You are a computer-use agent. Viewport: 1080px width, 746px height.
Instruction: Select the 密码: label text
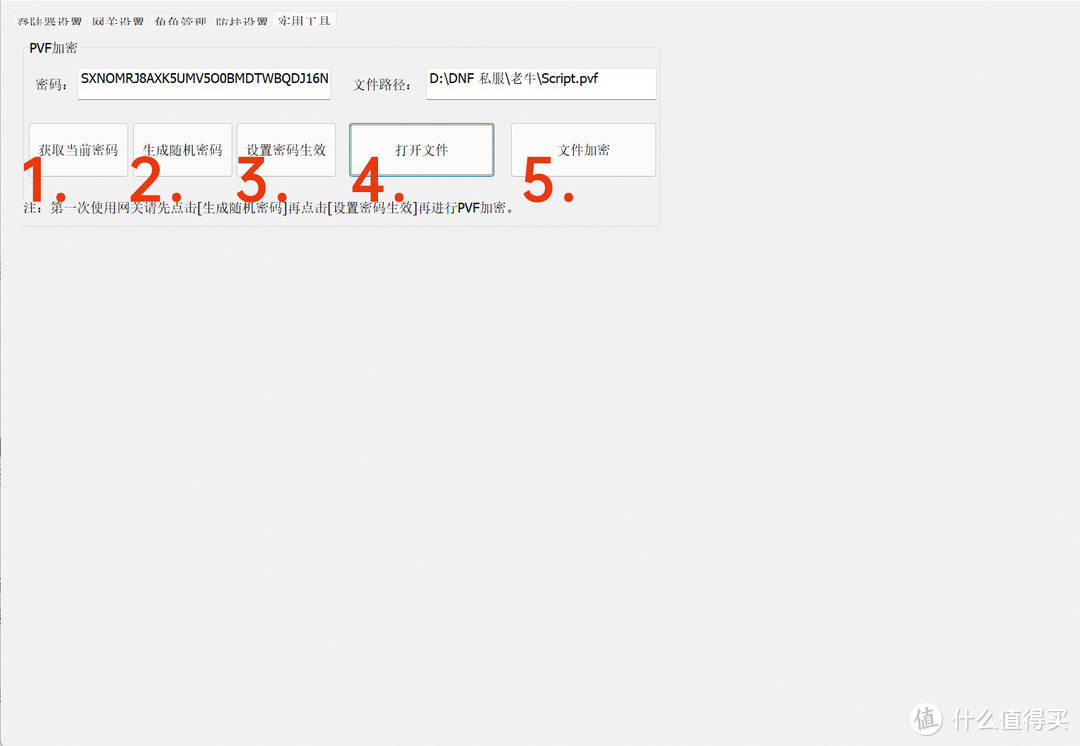pyautogui.click(x=52, y=85)
